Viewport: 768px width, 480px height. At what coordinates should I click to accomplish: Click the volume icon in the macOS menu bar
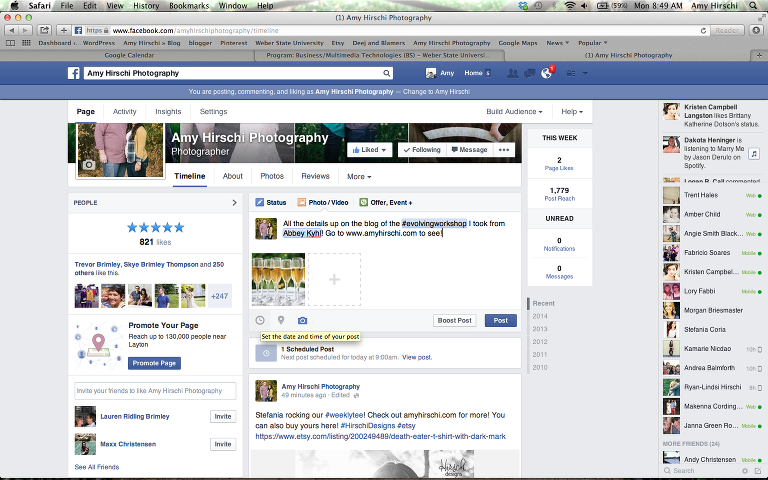[584, 6]
